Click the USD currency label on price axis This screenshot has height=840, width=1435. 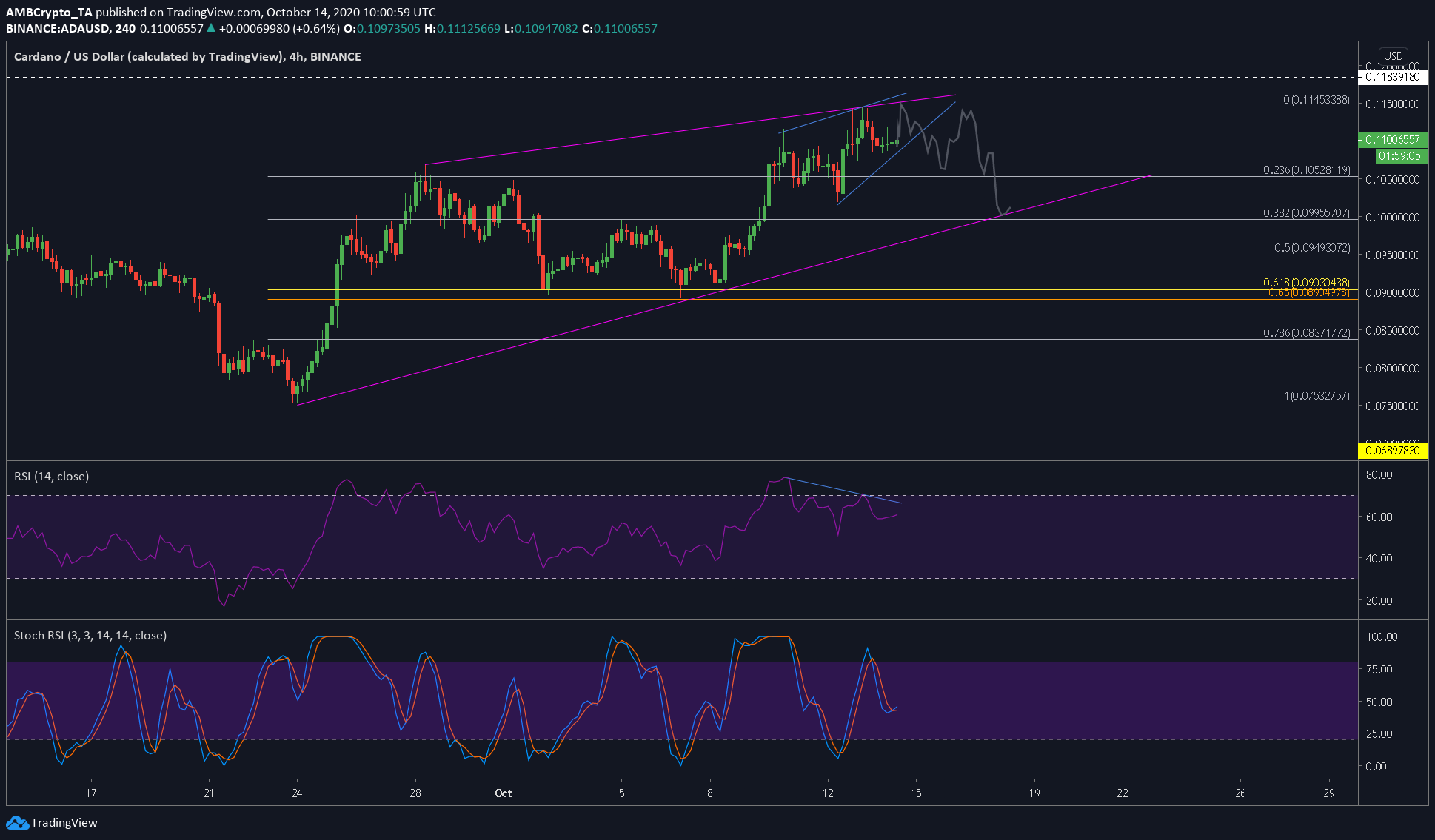pyautogui.click(x=1393, y=56)
